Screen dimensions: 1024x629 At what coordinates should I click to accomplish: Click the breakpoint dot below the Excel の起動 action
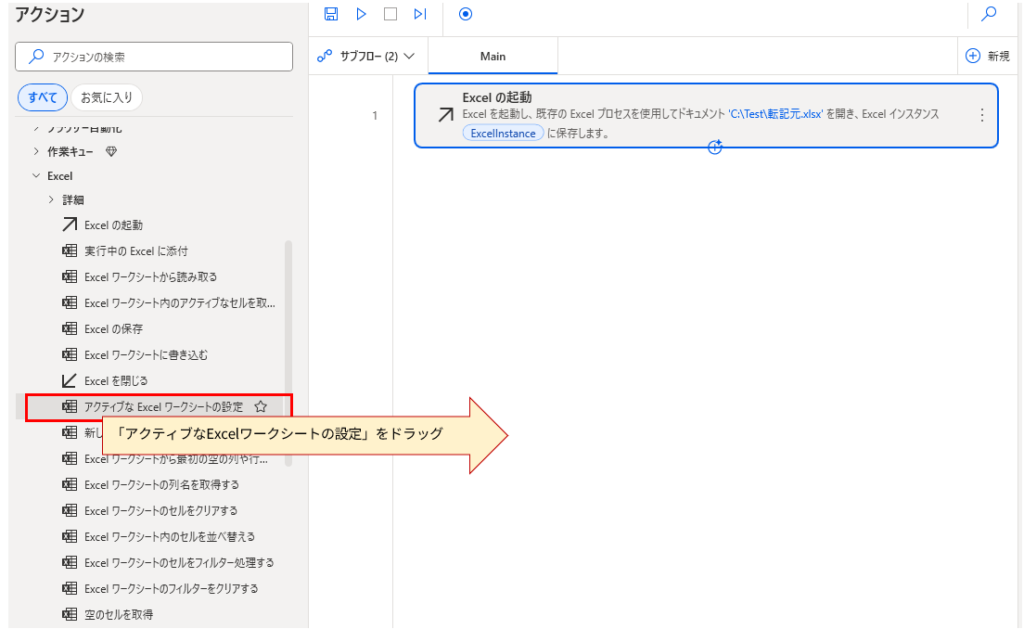[x=714, y=147]
